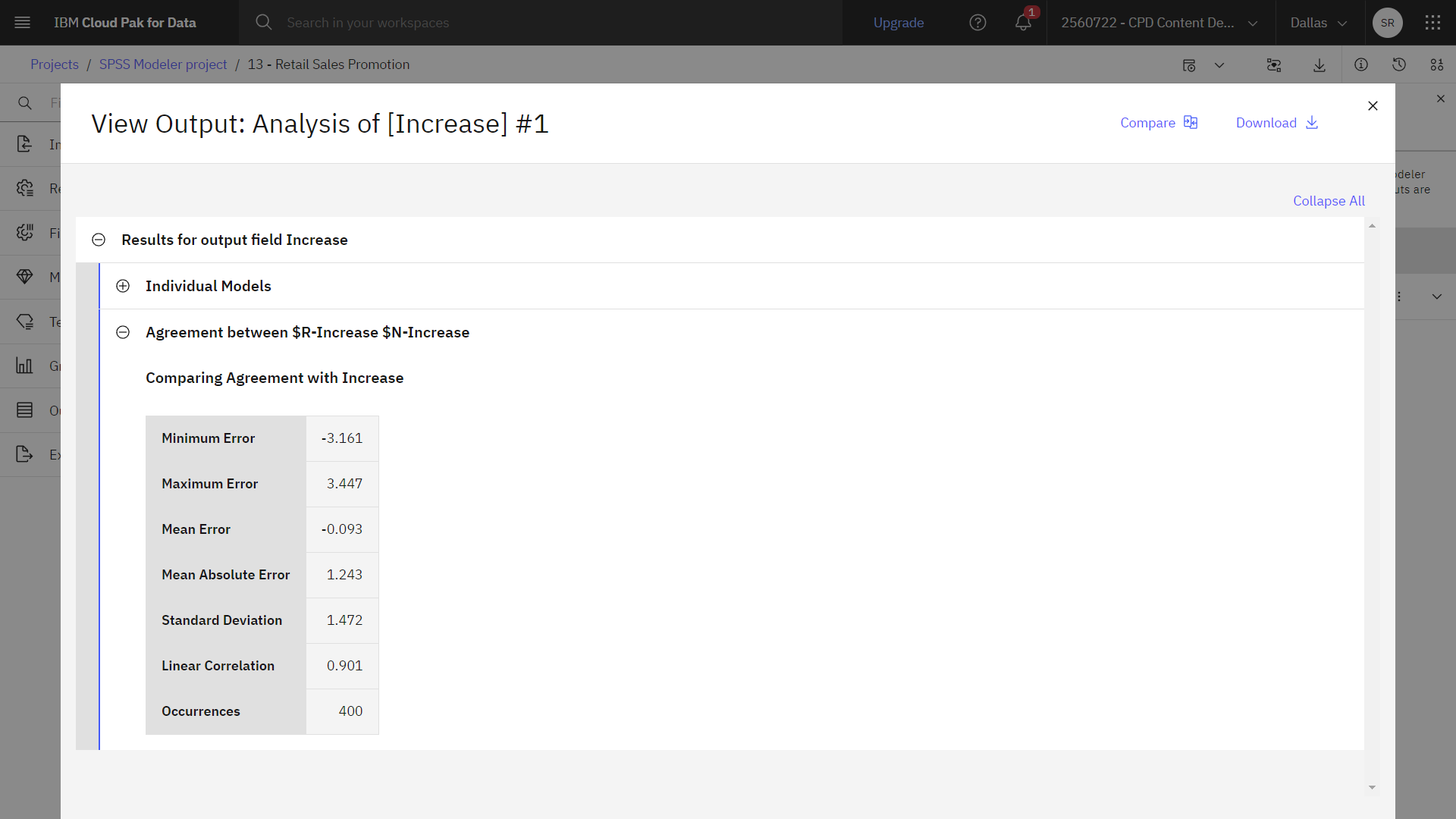This screenshot has height=819, width=1456.
Task: Click the Compare outputs icon
Action: pos(1190,122)
